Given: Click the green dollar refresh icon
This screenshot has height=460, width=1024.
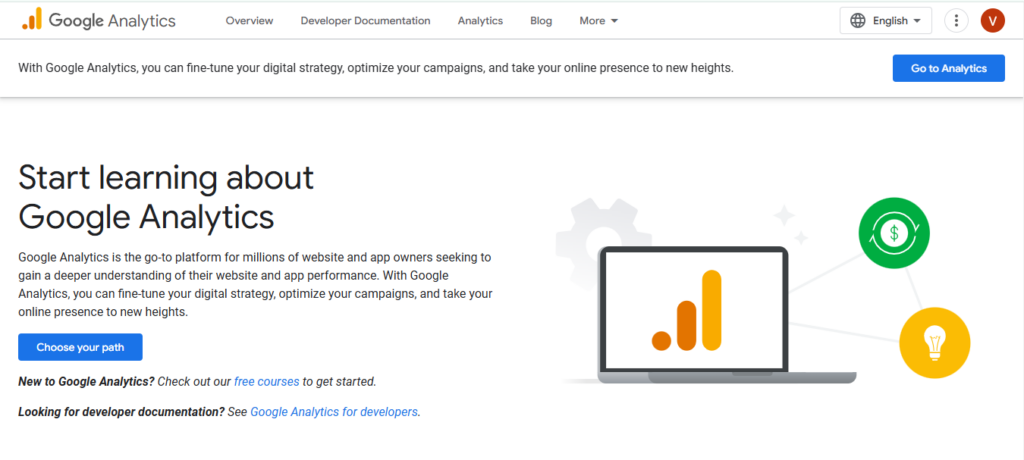Looking at the screenshot, I should 894,233.
